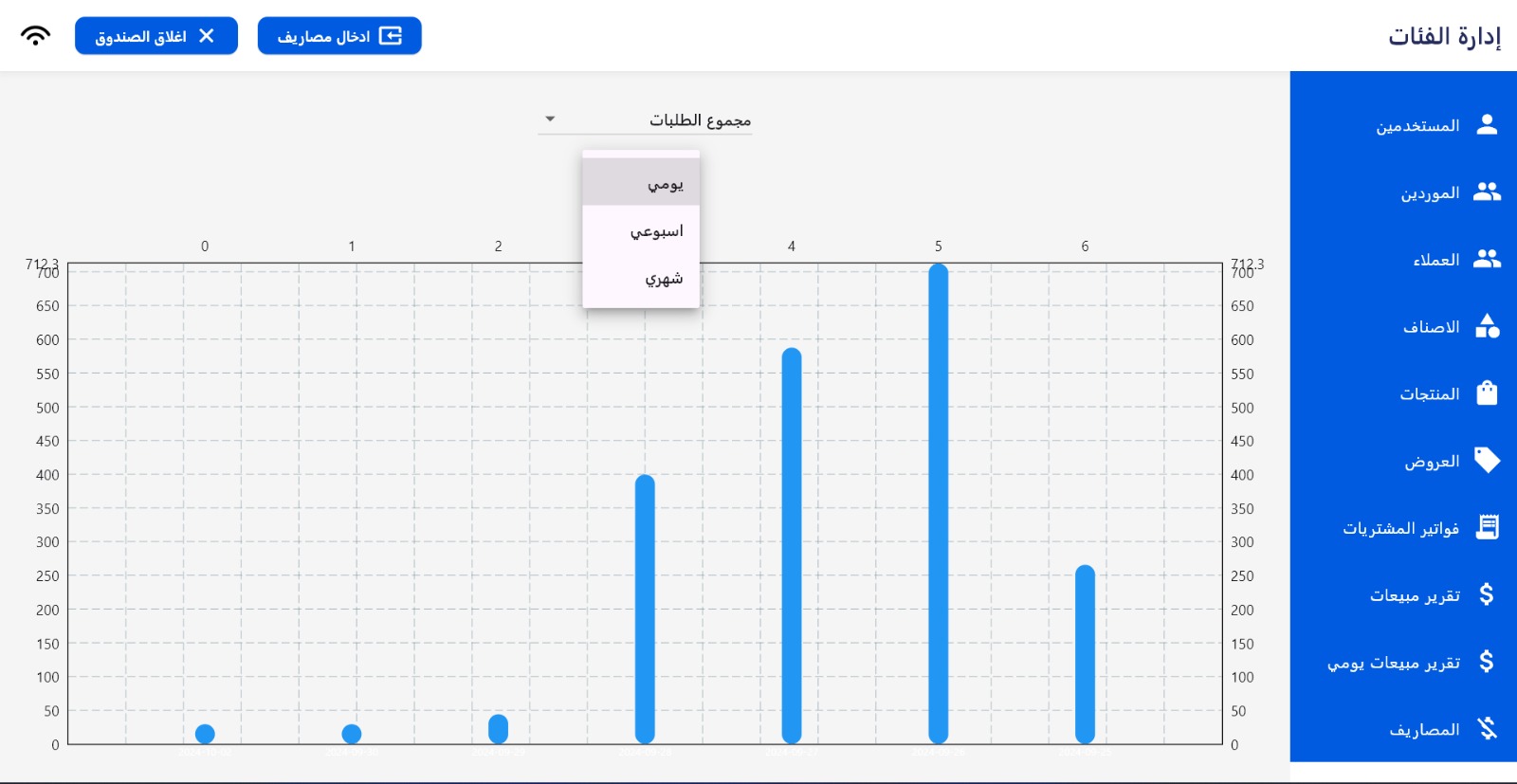
Task: Click the shapes icon for الاصناف
Action: pos(1487,326)
